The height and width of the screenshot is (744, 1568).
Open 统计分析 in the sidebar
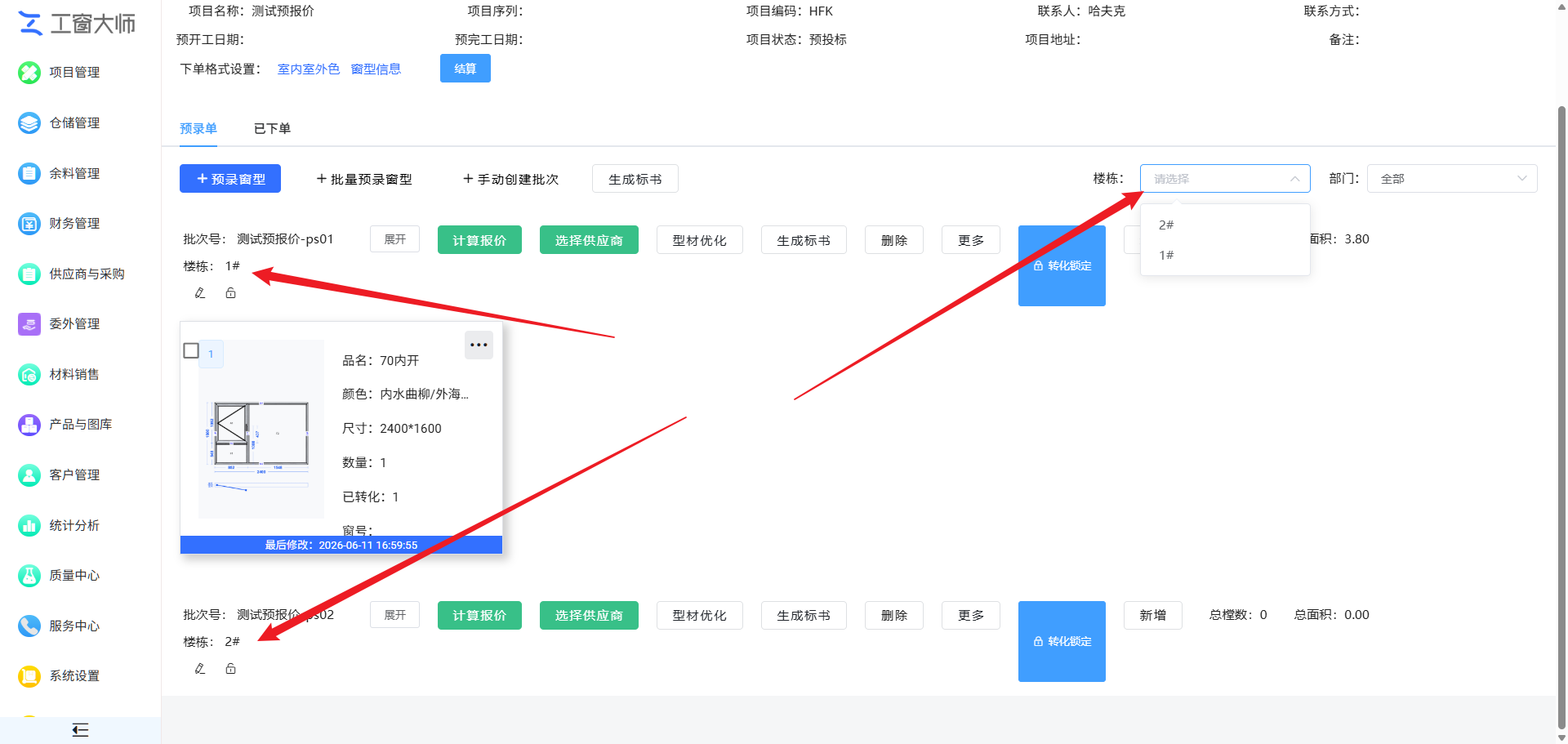coord(59,526)
